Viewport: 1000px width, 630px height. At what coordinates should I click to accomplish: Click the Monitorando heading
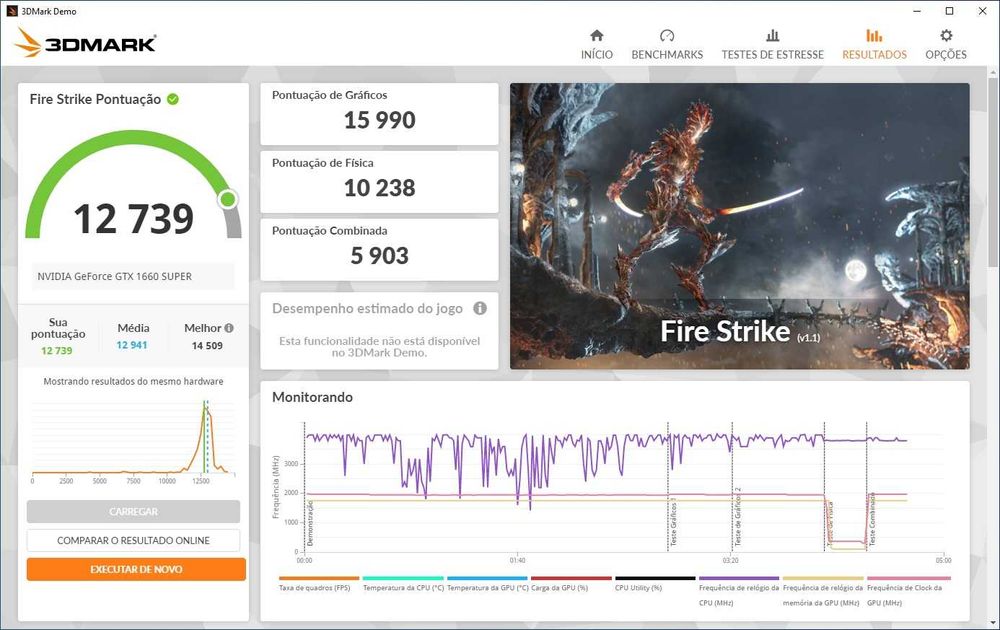(312, 397)
